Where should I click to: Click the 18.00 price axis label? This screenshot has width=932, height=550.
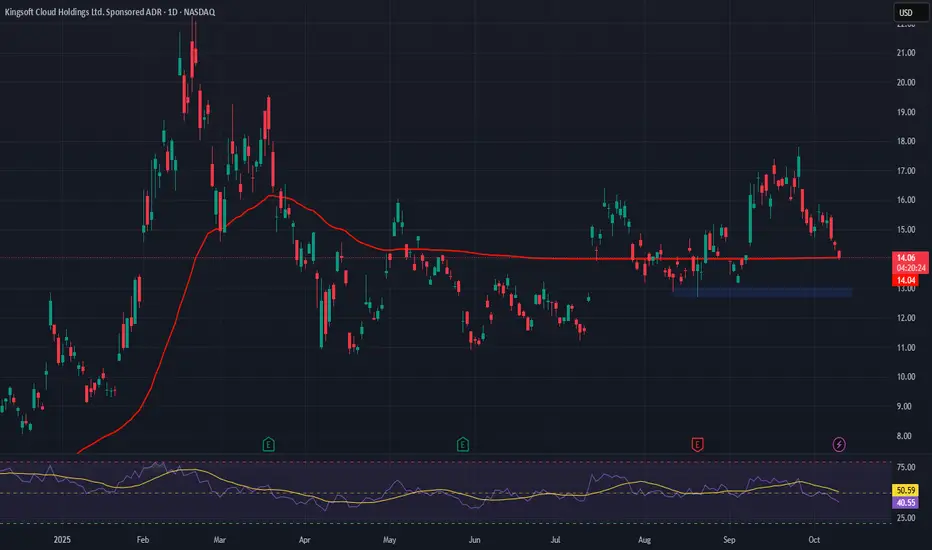906,142
